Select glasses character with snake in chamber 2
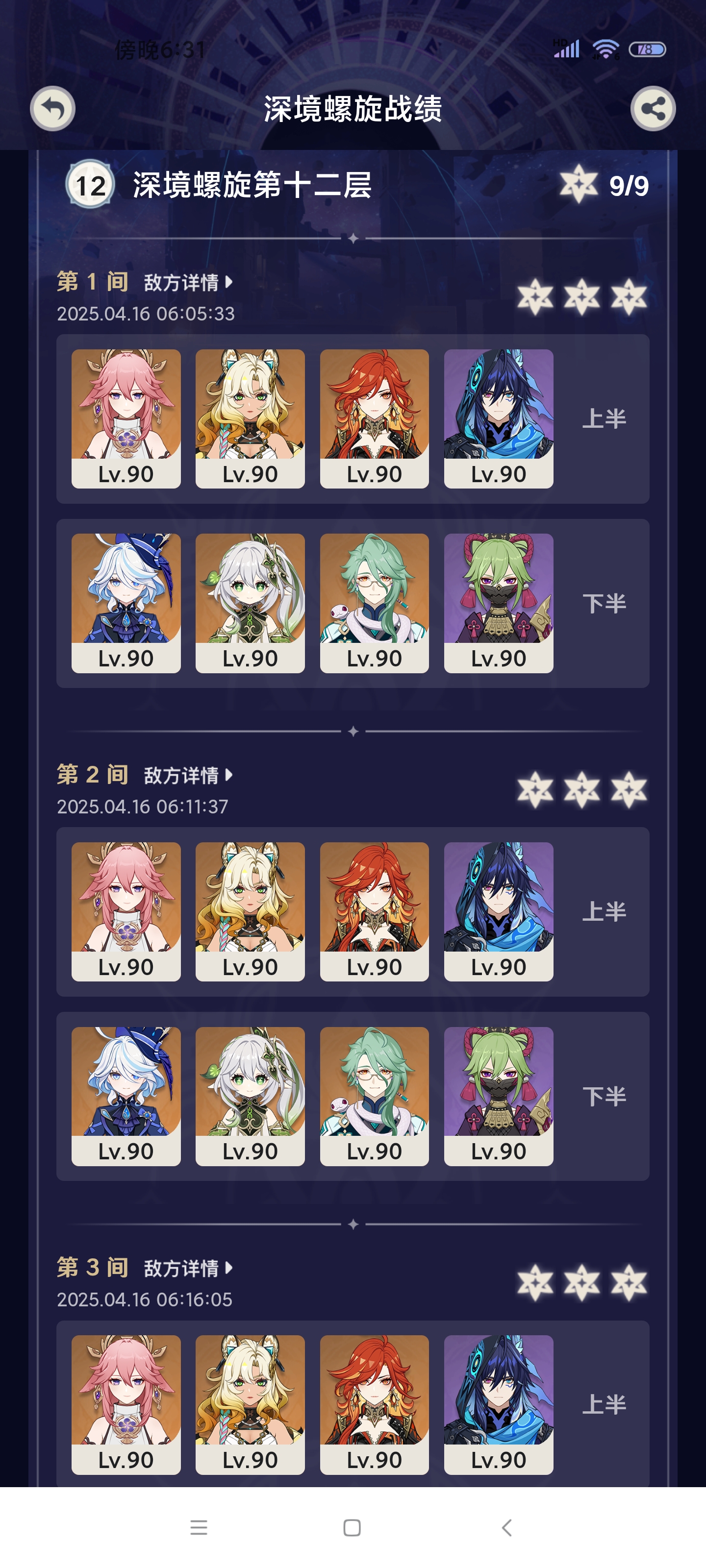706x1568 pixels. pos(375,1096)
